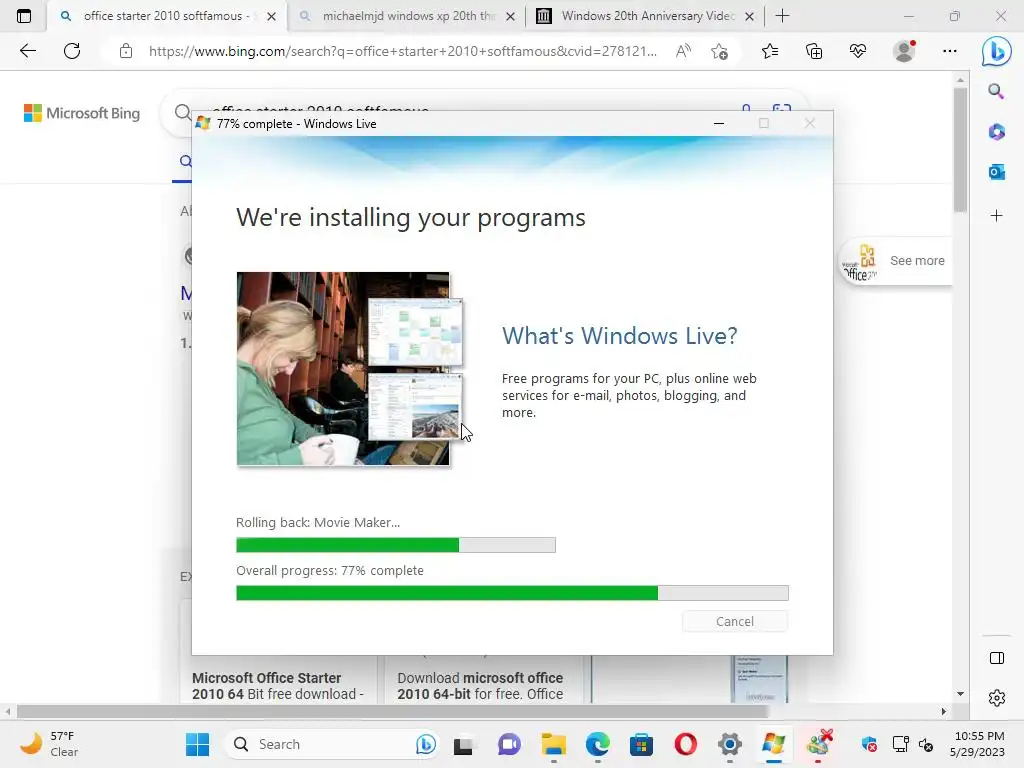
Task: Add this page to favorites star icon
Action: coord(720,51)
